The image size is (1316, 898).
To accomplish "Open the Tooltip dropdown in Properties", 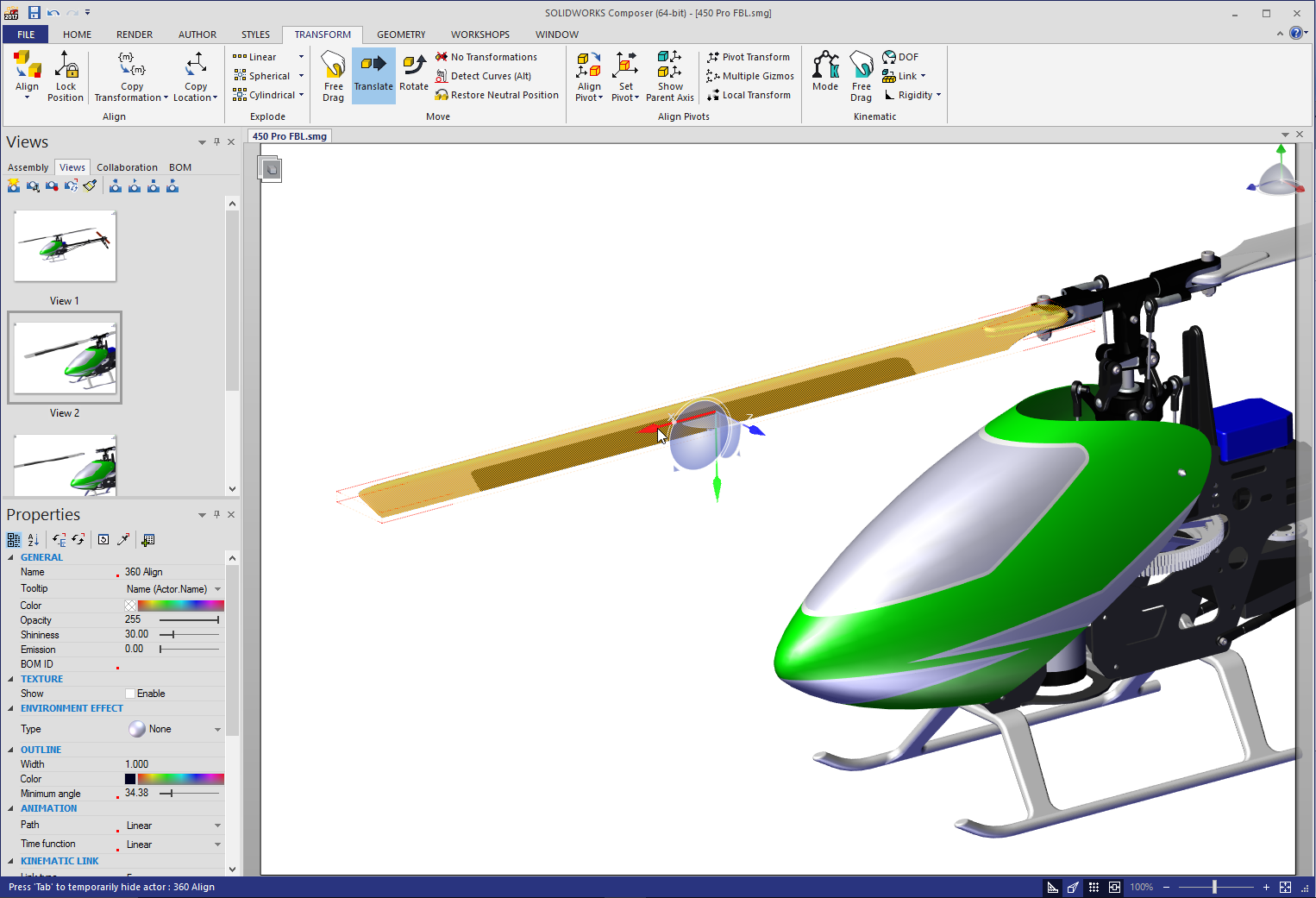I will pyautogui.click(x=217, y=589).
